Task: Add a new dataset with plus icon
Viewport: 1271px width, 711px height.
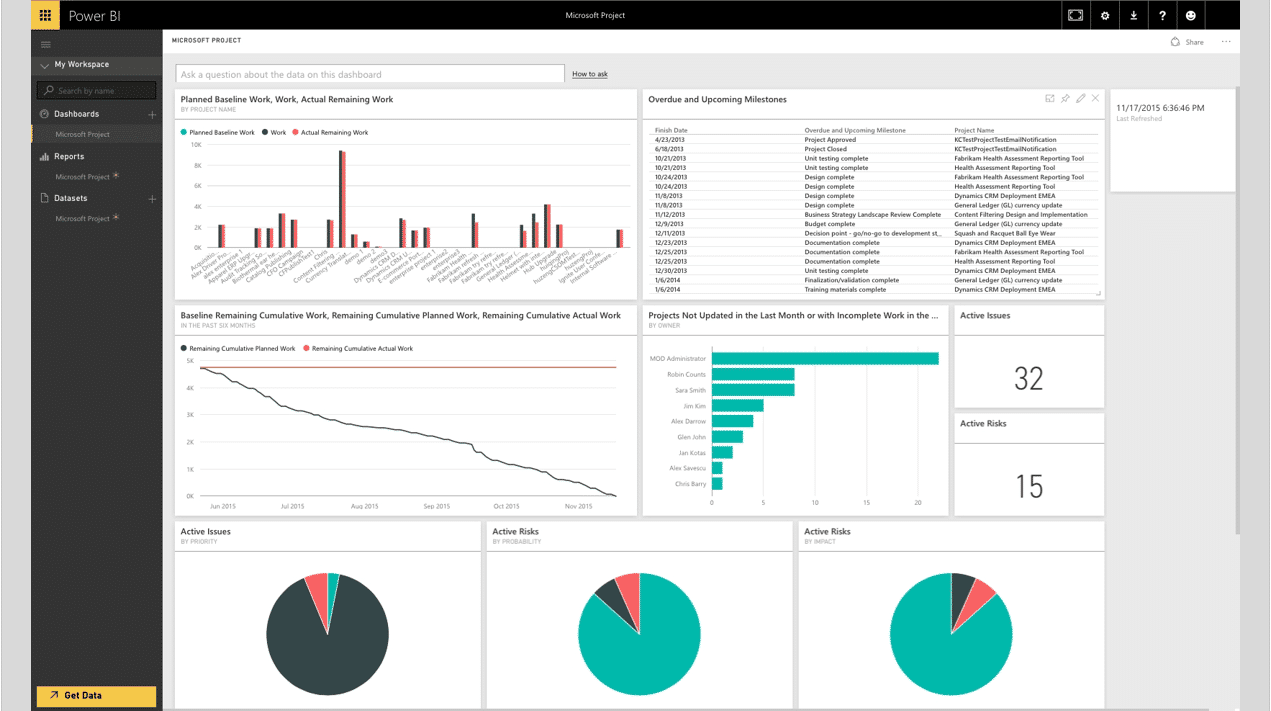Action: (x=152, y=199)
